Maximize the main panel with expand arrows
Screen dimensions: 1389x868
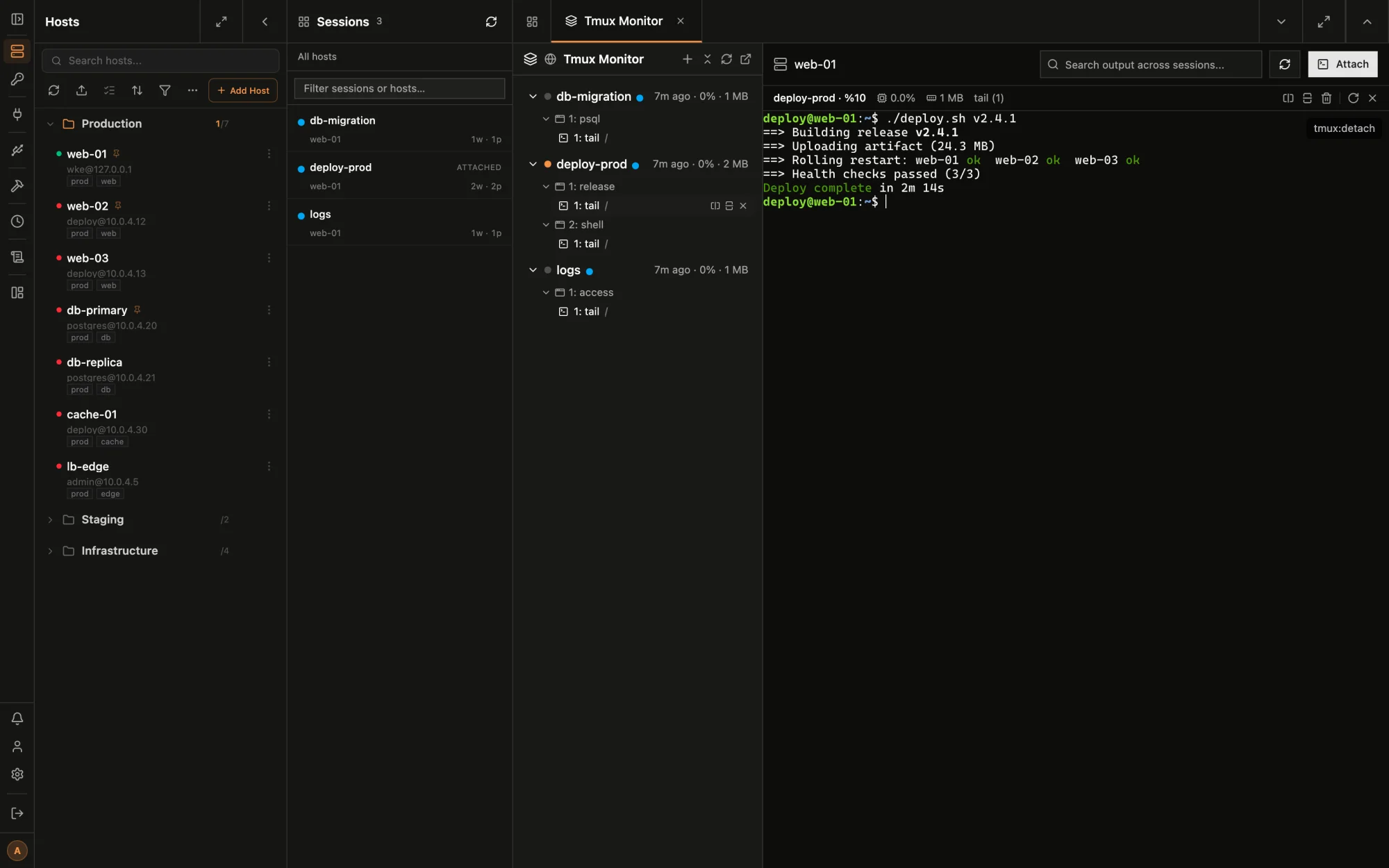click(x=1324, y=22)
